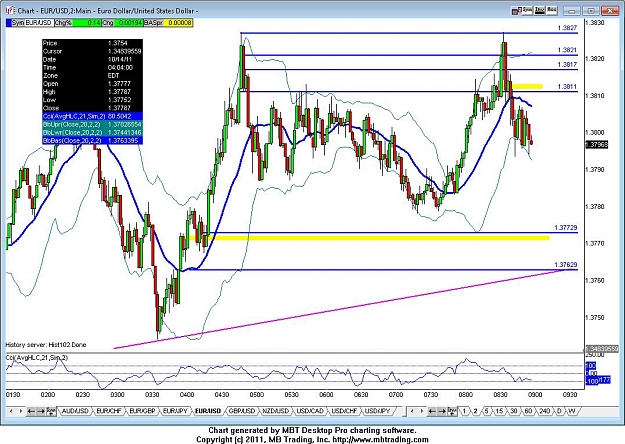This screenshot has height=444, width=625.
Task: Click the BlbLwr(Close,20,2,2) row in data box
Action: point(92,132)
